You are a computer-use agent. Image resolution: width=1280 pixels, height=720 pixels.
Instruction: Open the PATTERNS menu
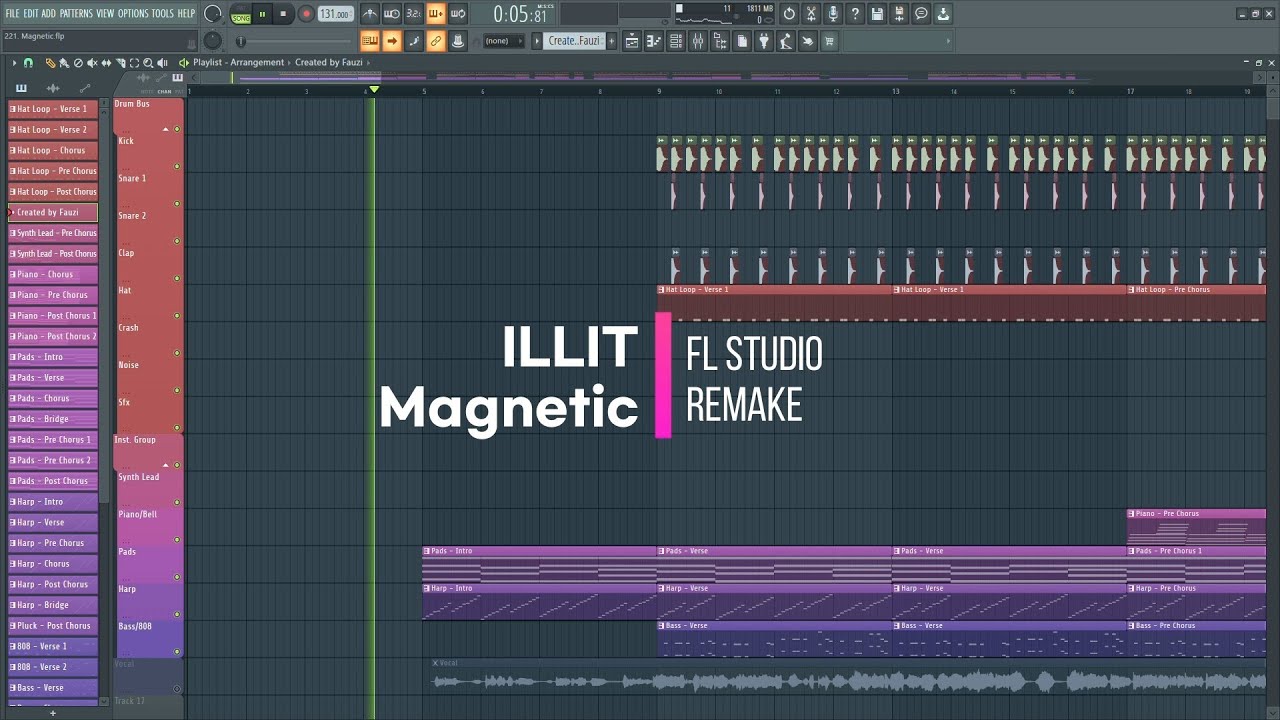pos(76,14)
